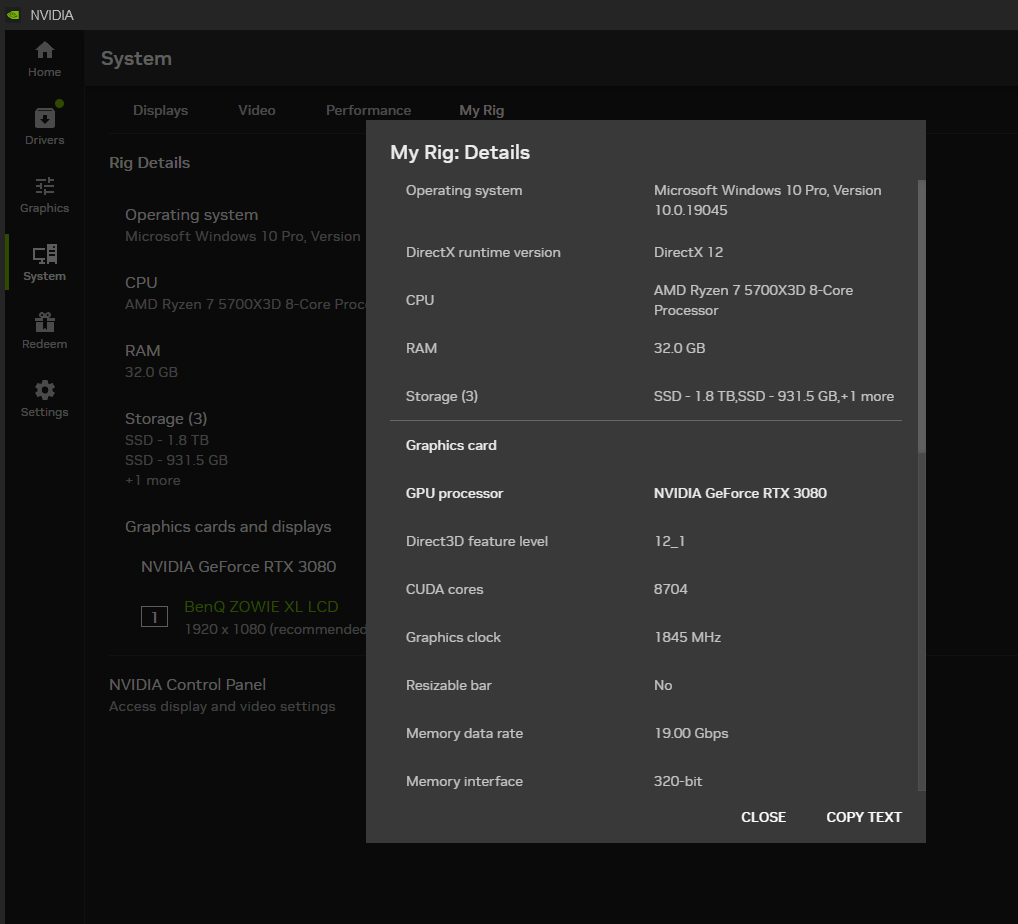Select the RAM value in dialog
The image size is (1018, 924).
(679, 349)
